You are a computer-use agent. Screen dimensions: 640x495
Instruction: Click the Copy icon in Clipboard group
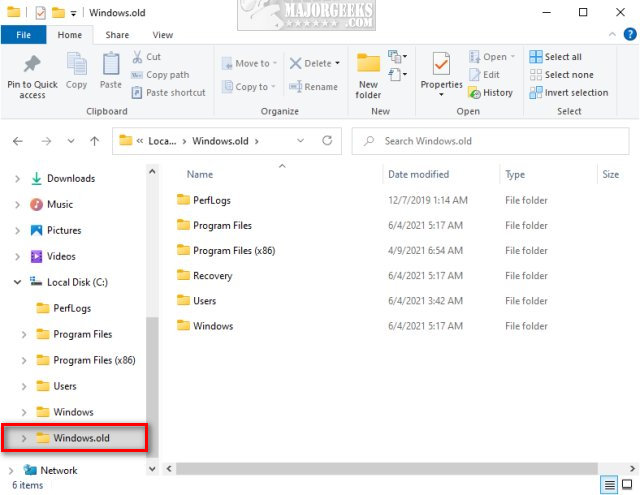(x=76, y=64)
